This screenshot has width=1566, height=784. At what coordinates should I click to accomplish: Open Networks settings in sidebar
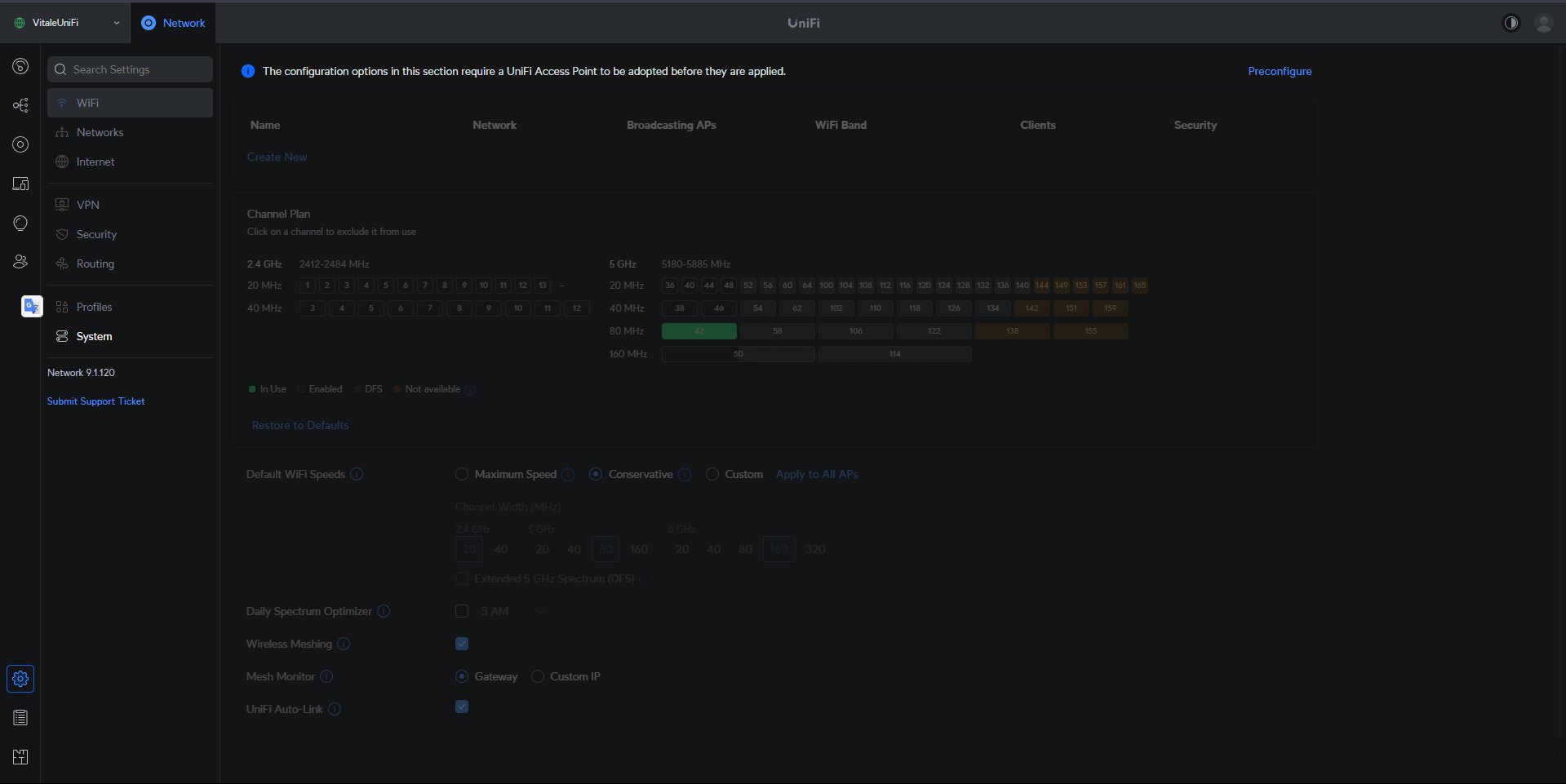[x=130, y=132]
